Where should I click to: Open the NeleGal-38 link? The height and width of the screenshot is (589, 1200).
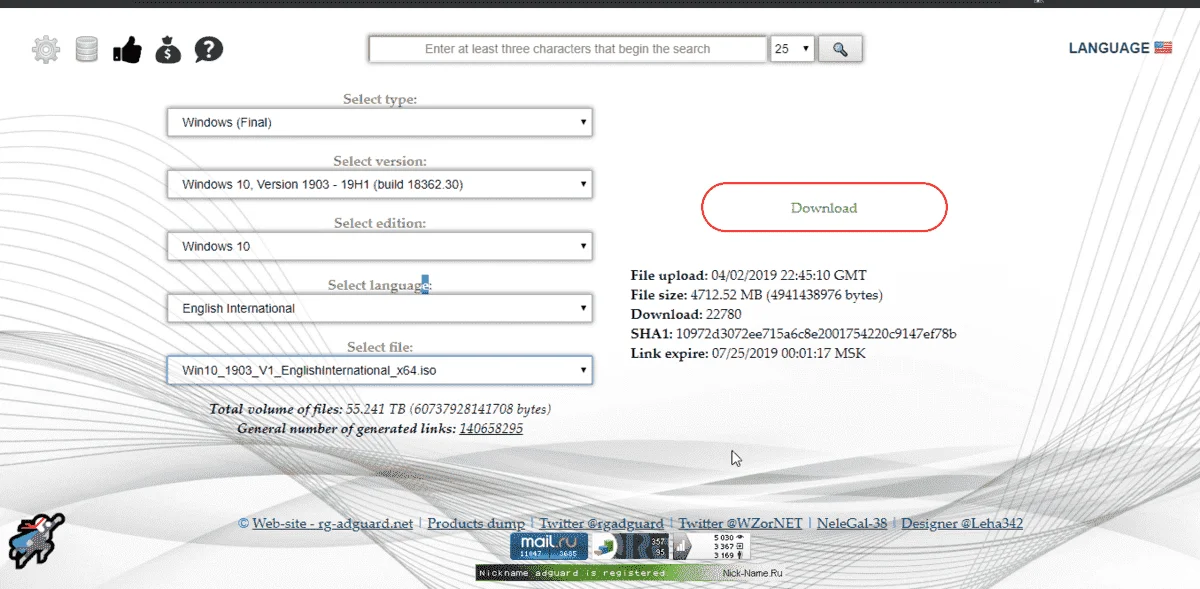tap(851, 523)
